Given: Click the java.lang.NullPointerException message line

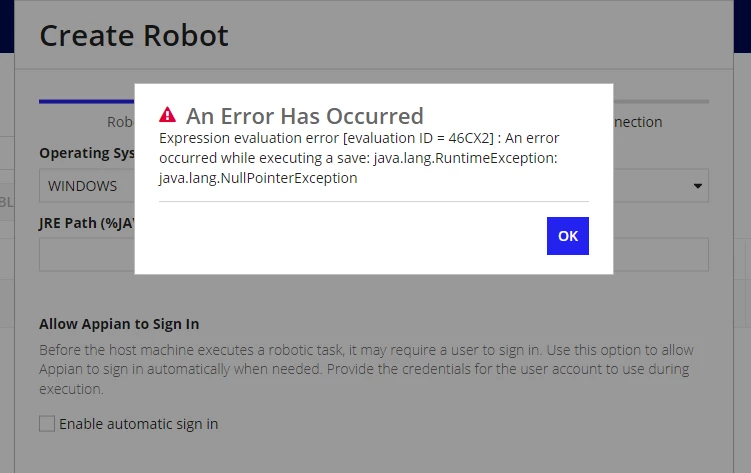Looking at the screenshot, I should coord(258,178).
